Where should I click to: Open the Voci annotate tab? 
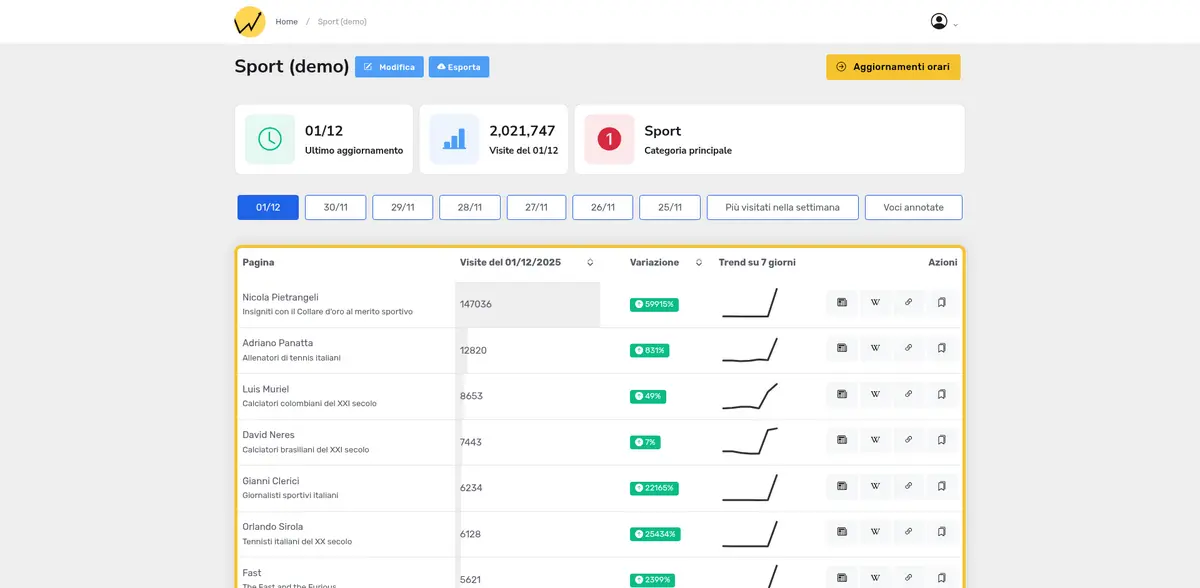click(913, 207)
